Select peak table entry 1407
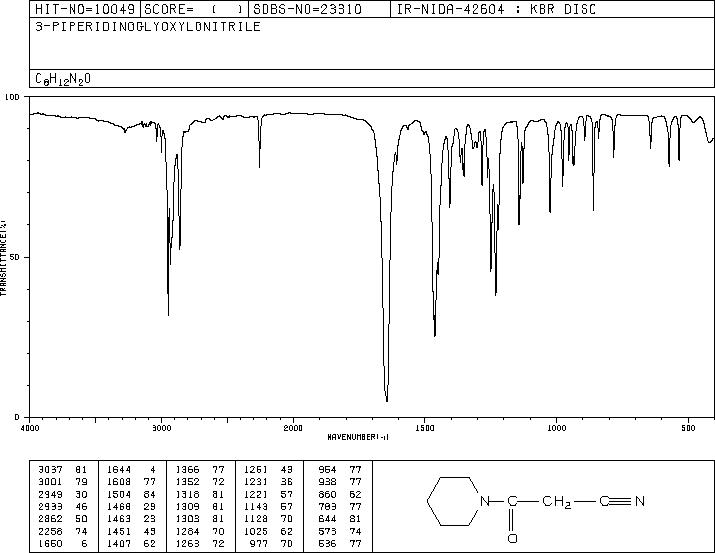715x553 pixels. 131,544
